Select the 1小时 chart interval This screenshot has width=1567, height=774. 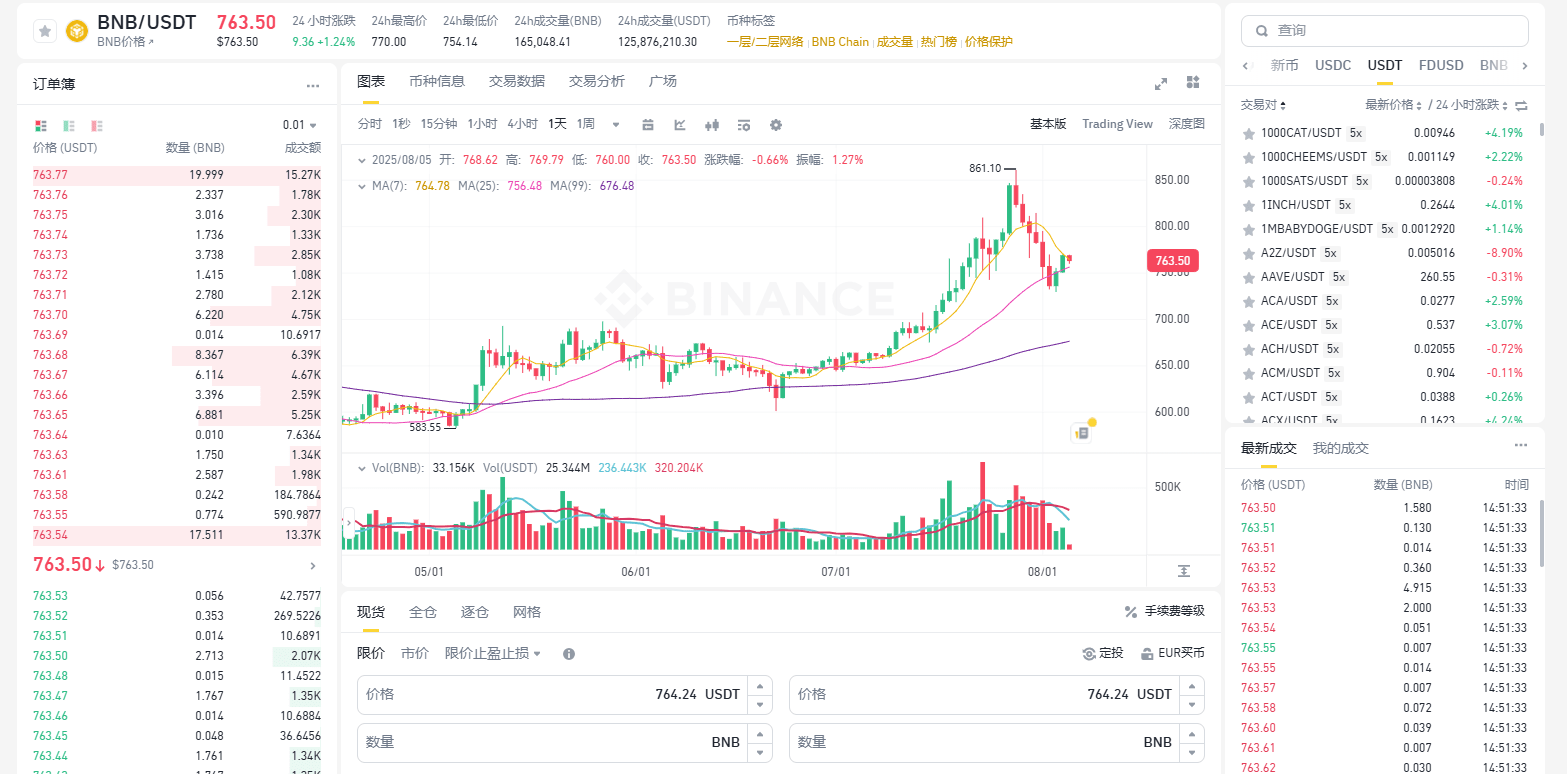[482, 124]
